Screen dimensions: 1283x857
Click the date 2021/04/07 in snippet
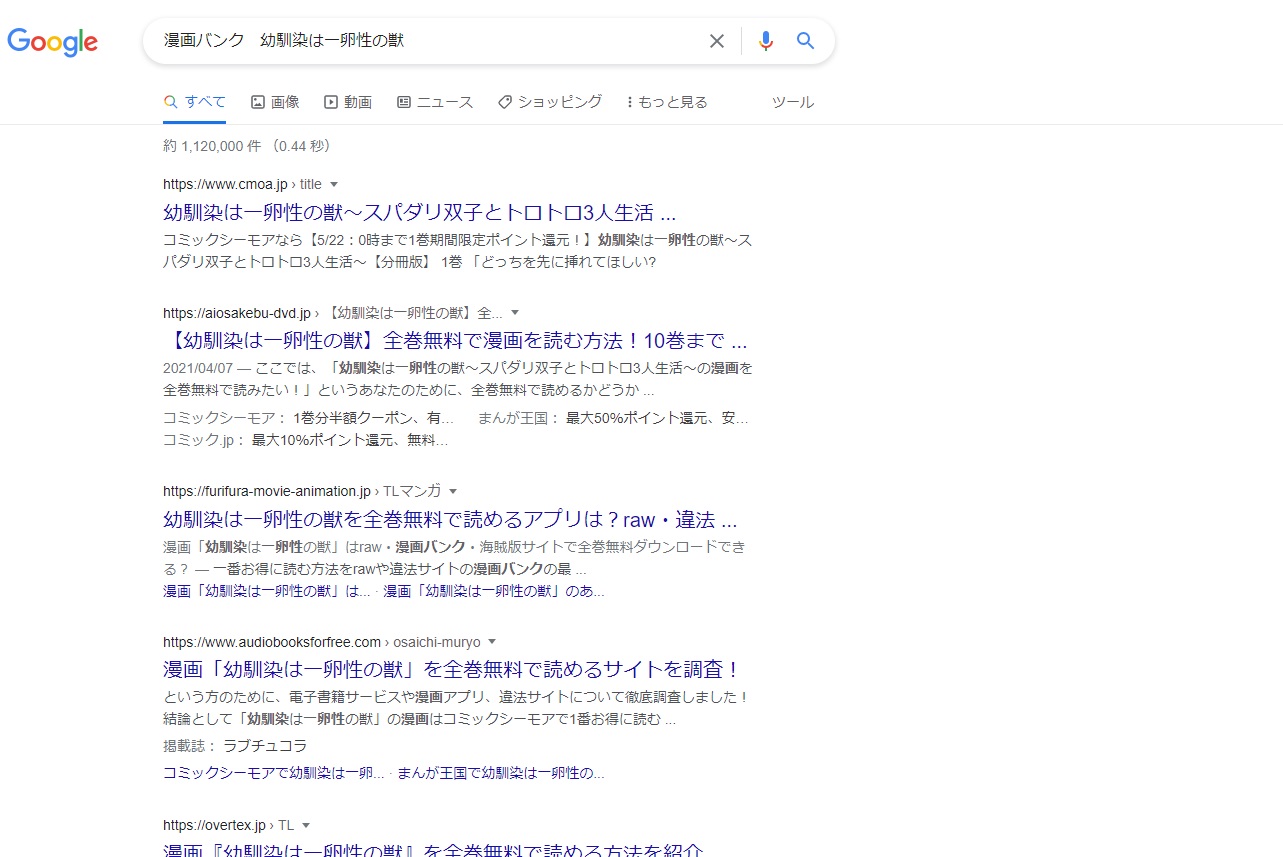(198, 367)
